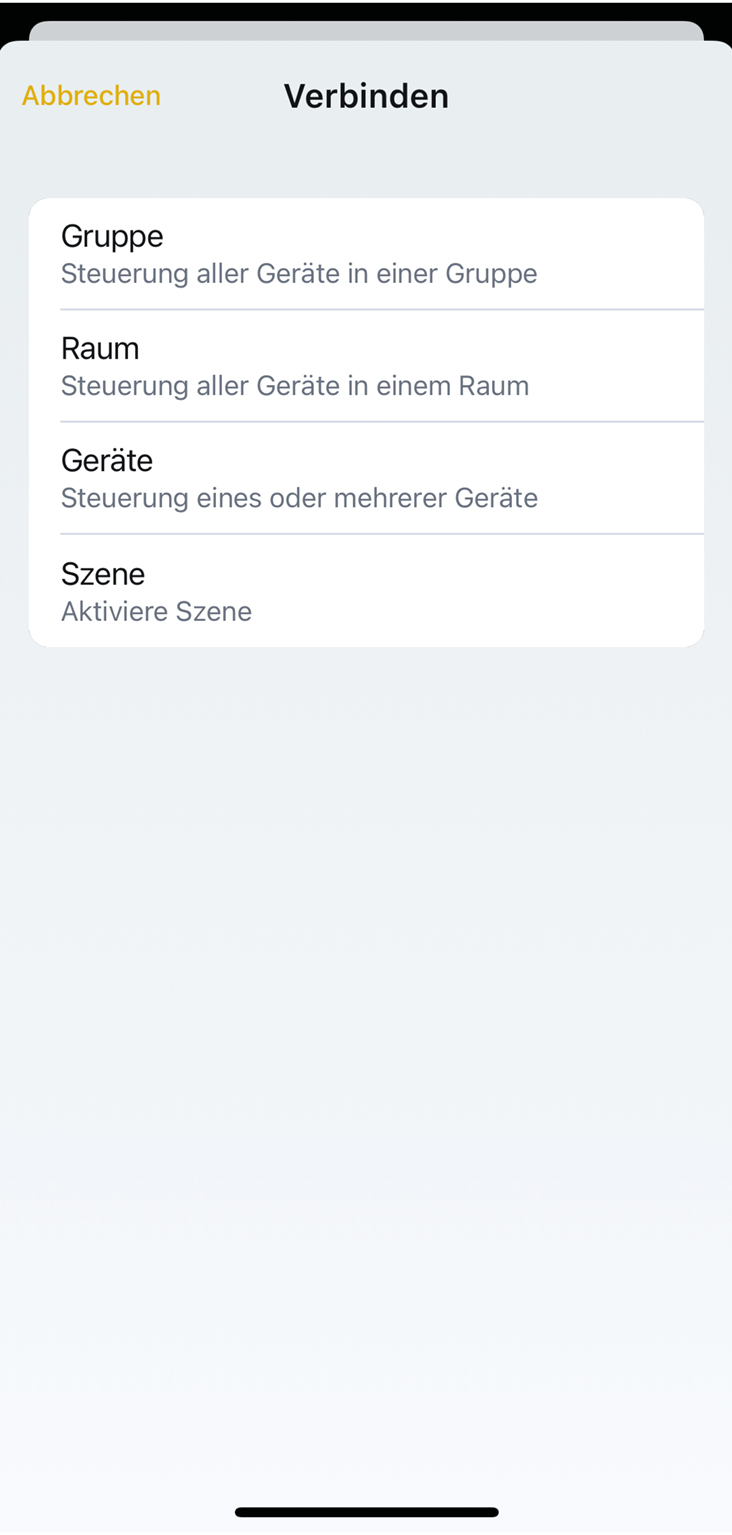Open the Geräte option
The image size is (732, 1535).
point(366,478)
